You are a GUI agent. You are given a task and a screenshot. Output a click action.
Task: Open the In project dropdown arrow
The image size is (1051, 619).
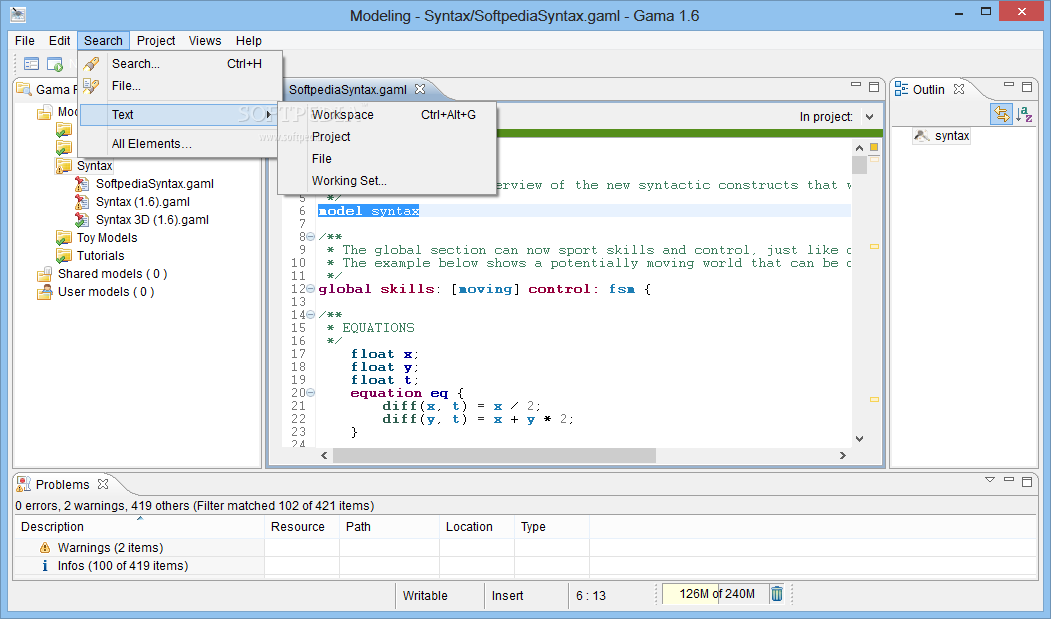pyautogui.click(x=869, y=117)
